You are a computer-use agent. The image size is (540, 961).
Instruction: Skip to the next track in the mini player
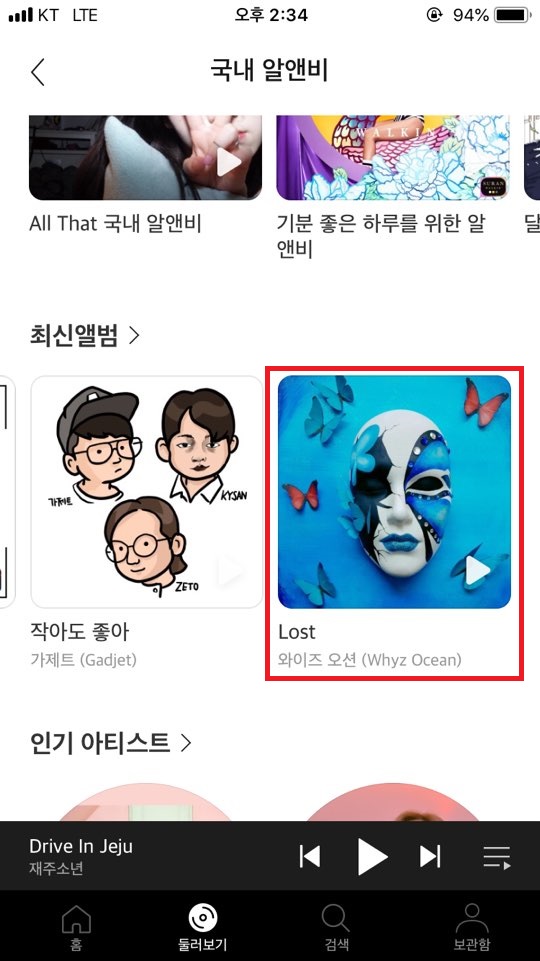point(430,856)
